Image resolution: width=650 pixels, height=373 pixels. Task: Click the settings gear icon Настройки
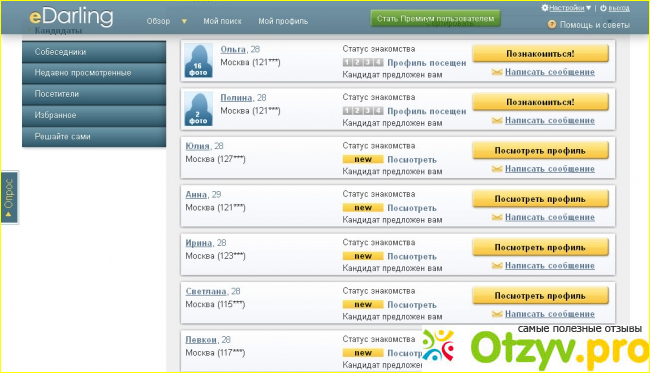pos(545,7)
